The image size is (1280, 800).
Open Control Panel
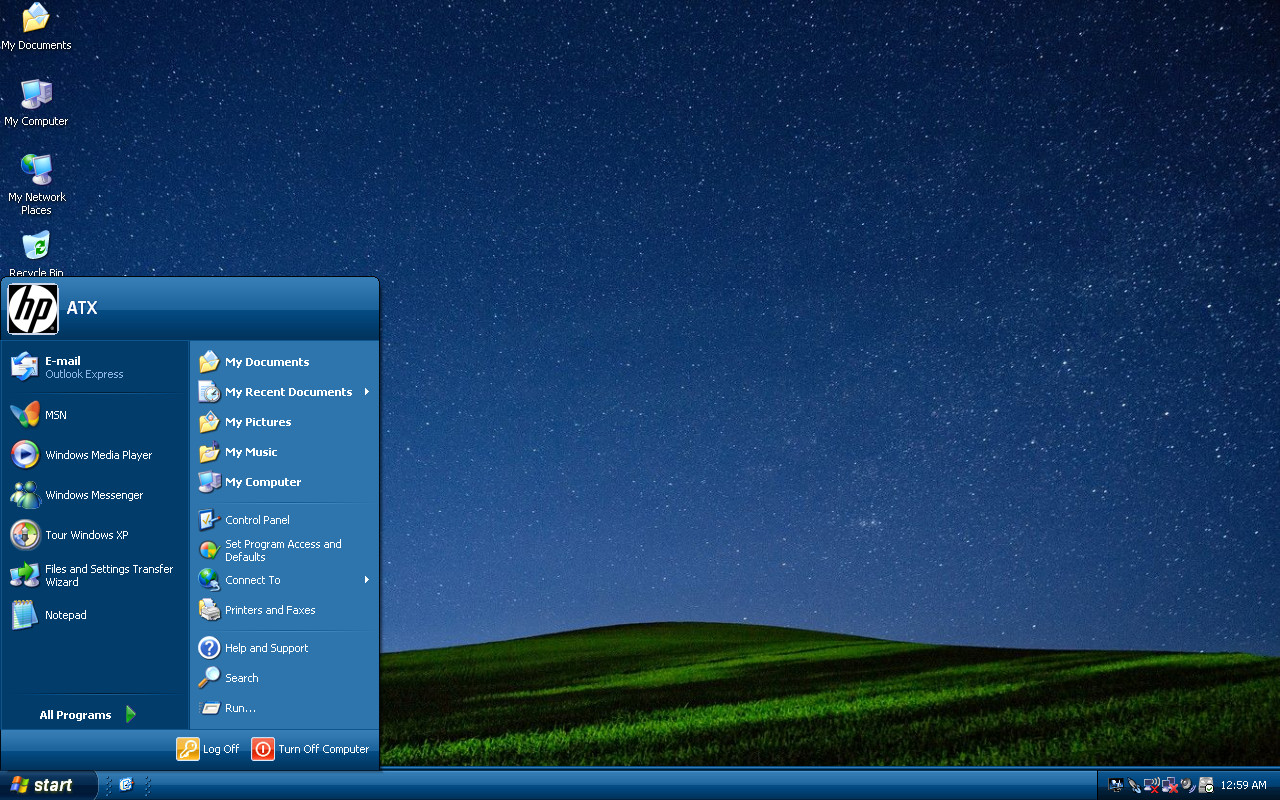point(284,520)
